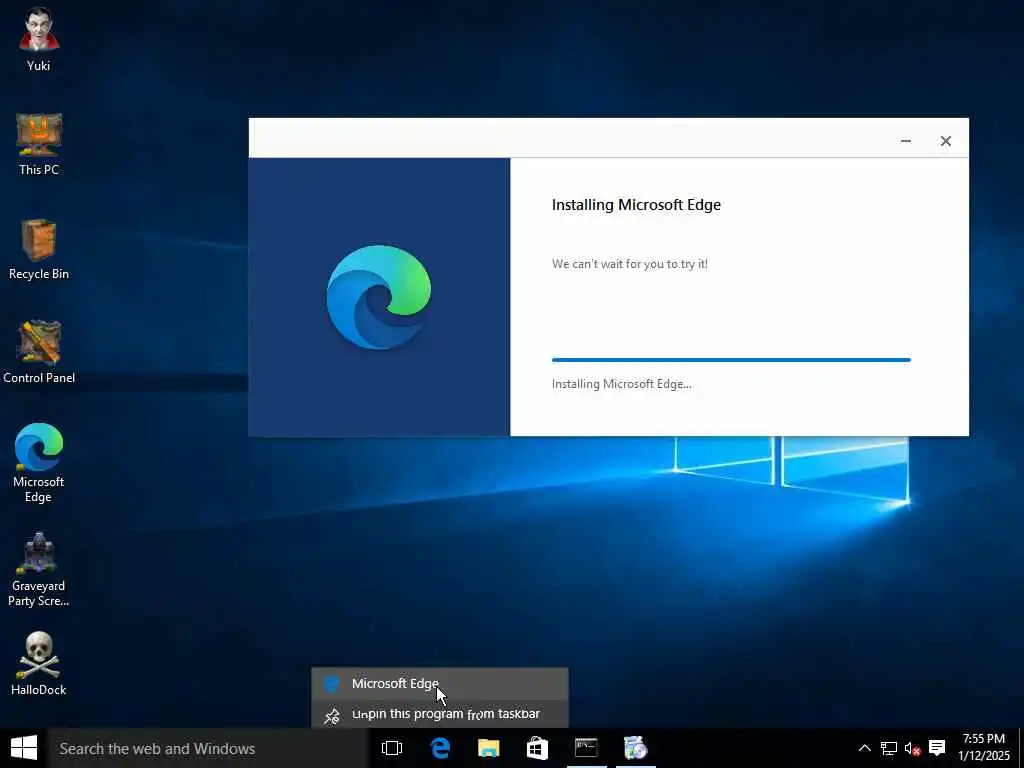Select the HalloDock skull desktop icon
This screenshot has height=768, width=1024.
pos(39,663)
